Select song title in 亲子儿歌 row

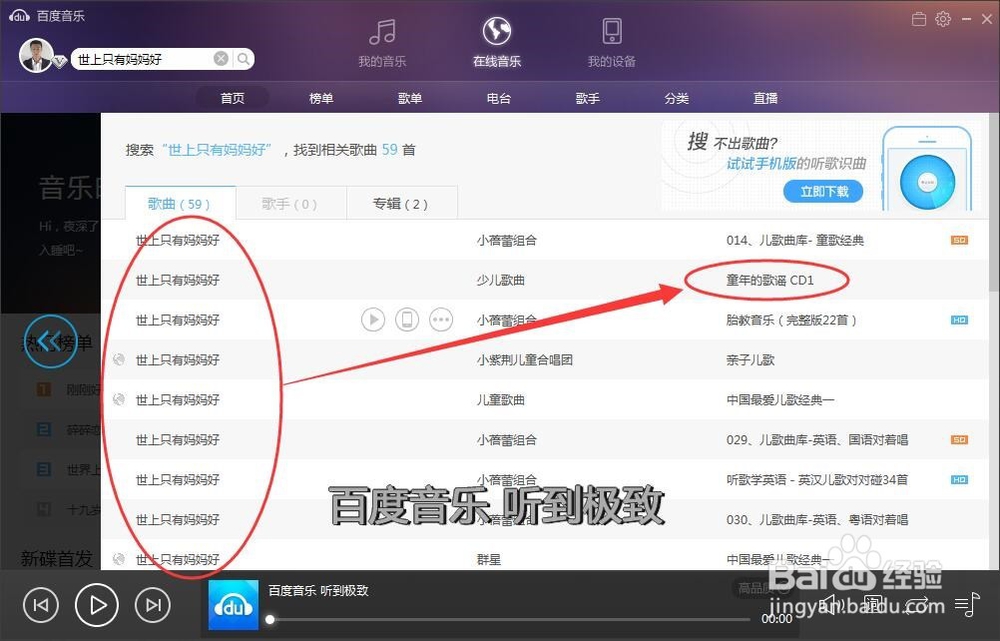(177, 360)
